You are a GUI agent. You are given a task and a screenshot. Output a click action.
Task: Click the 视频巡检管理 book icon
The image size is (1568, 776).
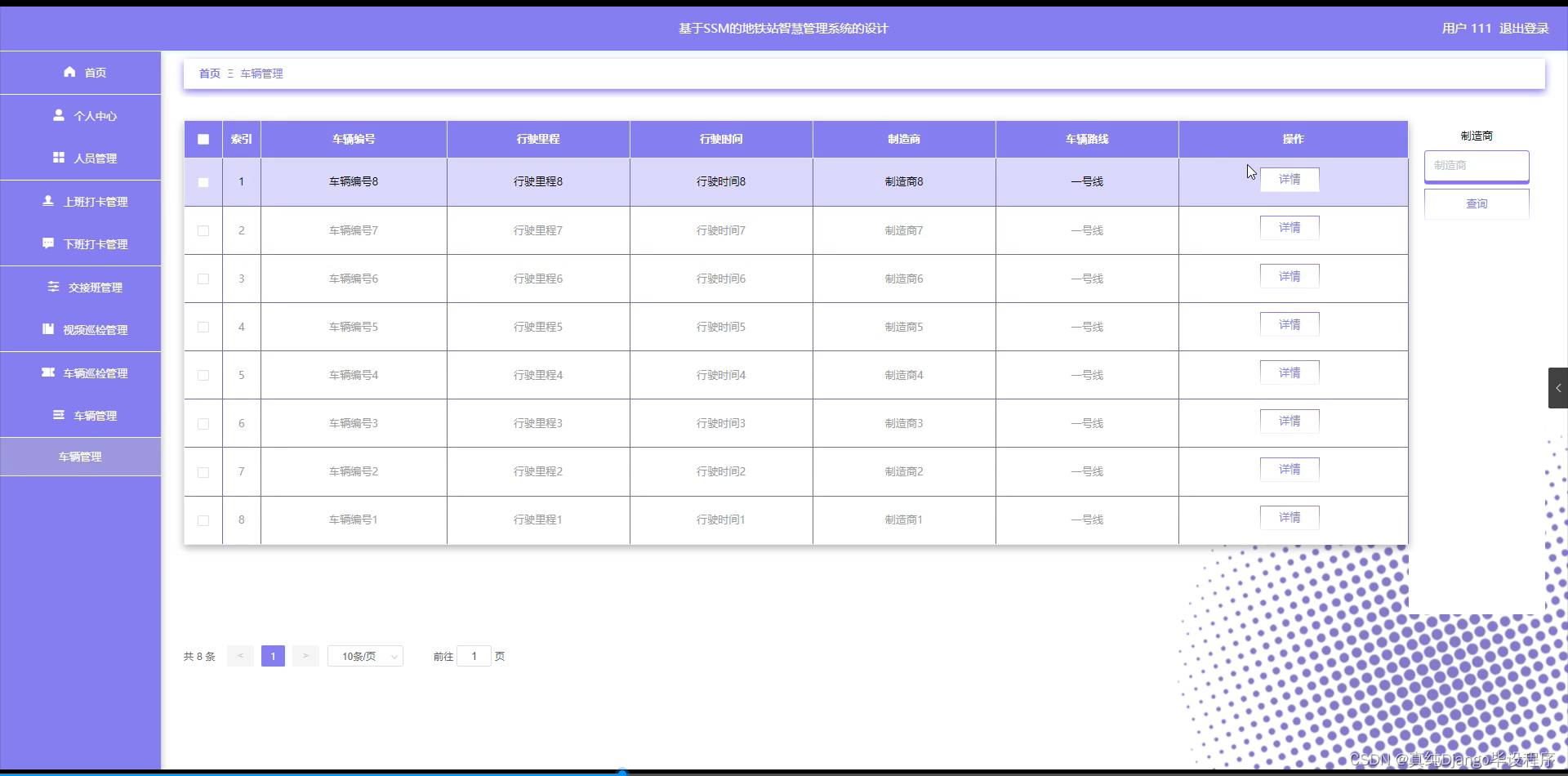(x=48, y=329)
